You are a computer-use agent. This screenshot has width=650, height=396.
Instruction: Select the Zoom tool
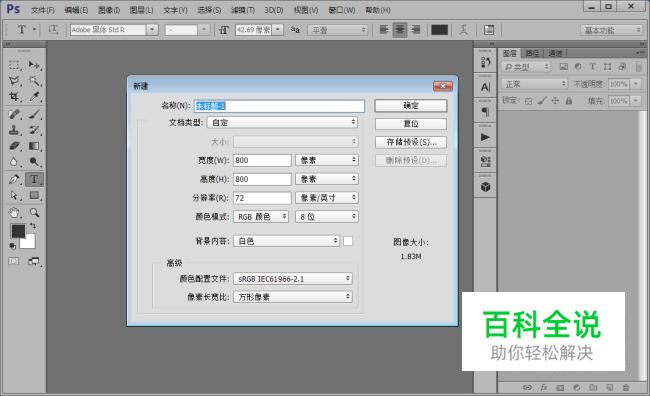coord(34,213)
